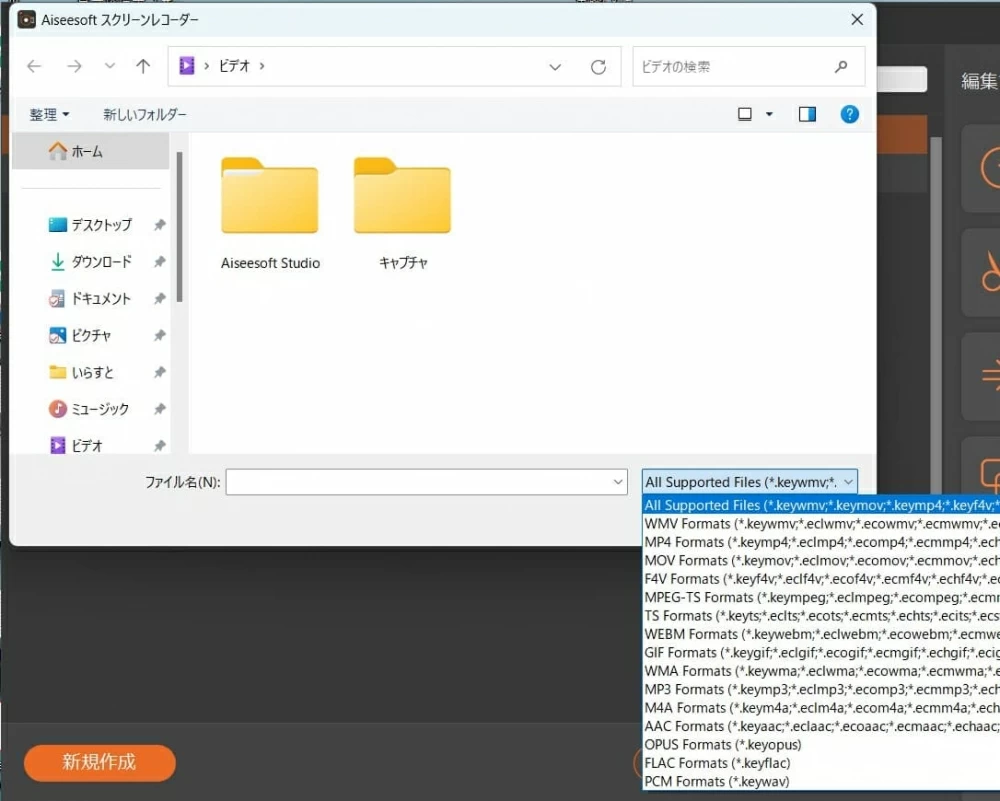Expand the recent locations chevron
The image size is (1000, 801).
(110, 67)
